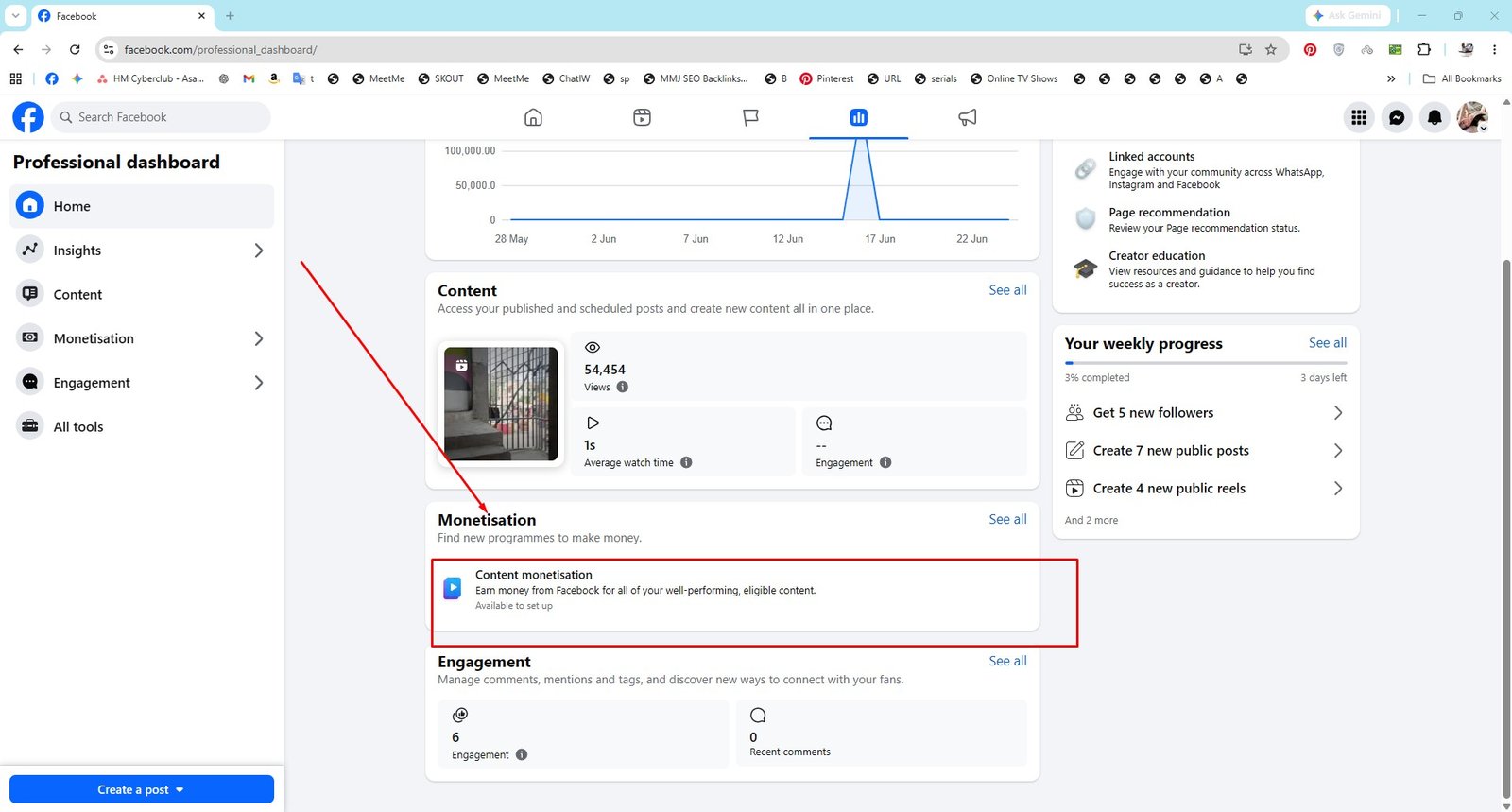Expand the Engagement sidebar section
The width and height of the screenshot is (1512, 812).
tap(259, 383)
